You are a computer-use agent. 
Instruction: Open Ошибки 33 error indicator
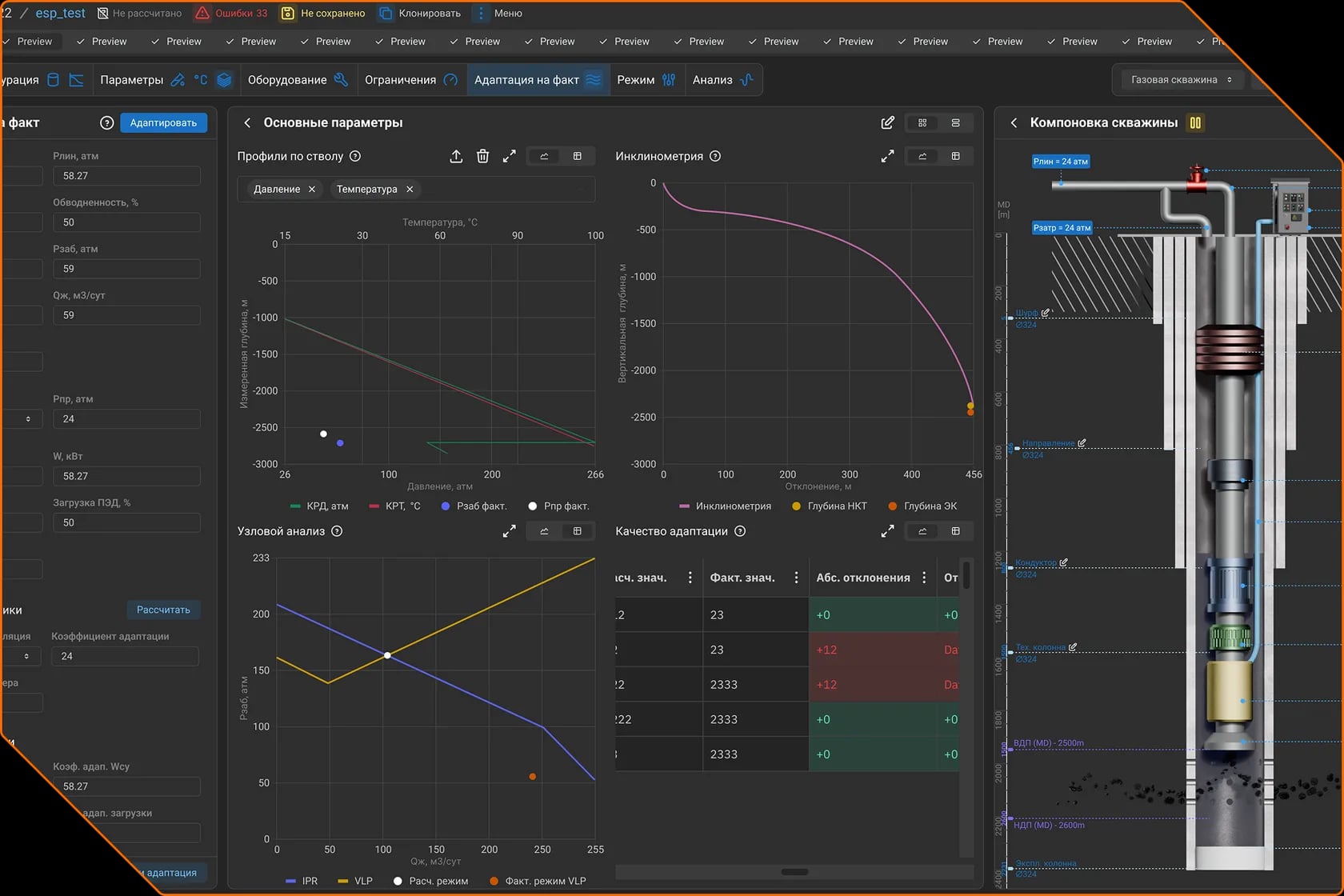(x=232, y=14)
